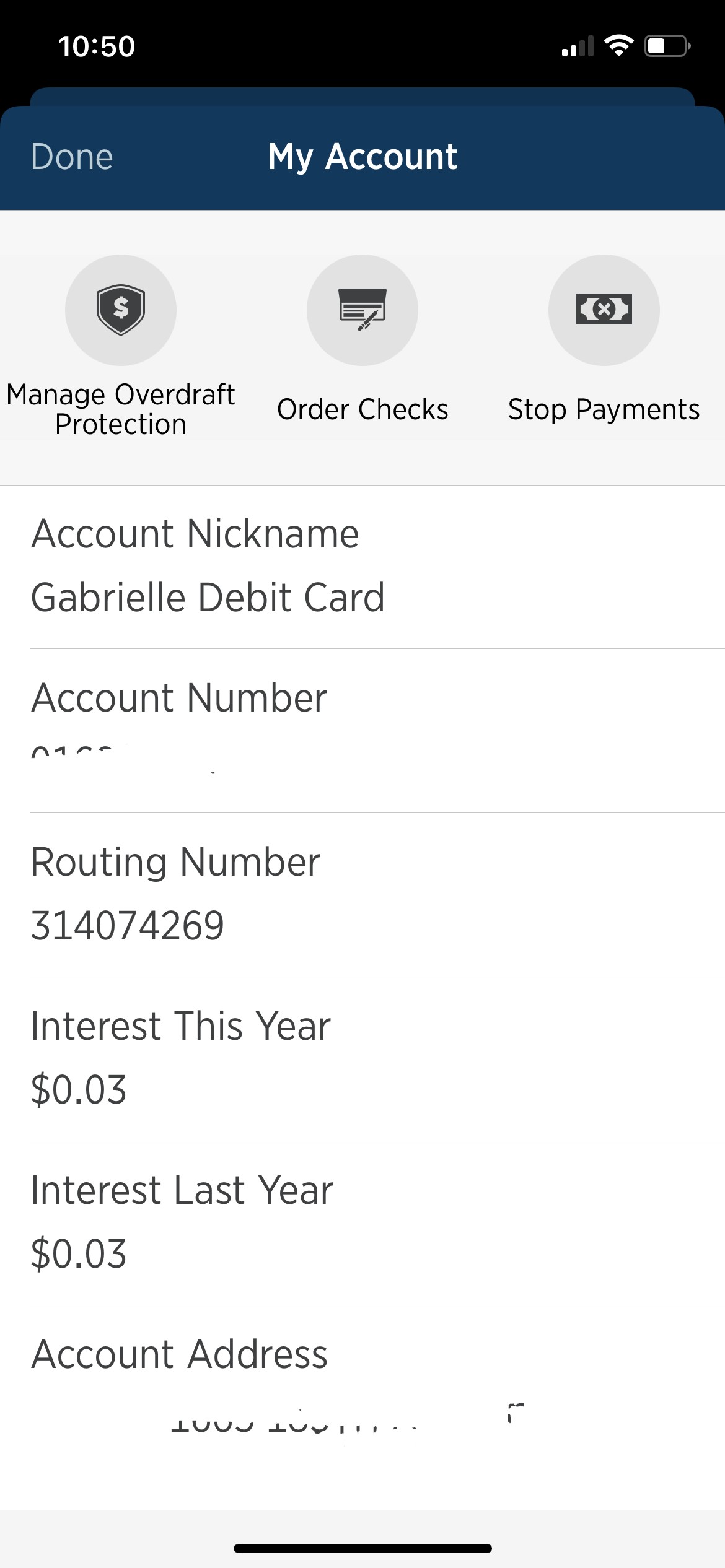Tap the Stop Payments cash icon
The image size is (725, 1568).
(x=604, y=310)
